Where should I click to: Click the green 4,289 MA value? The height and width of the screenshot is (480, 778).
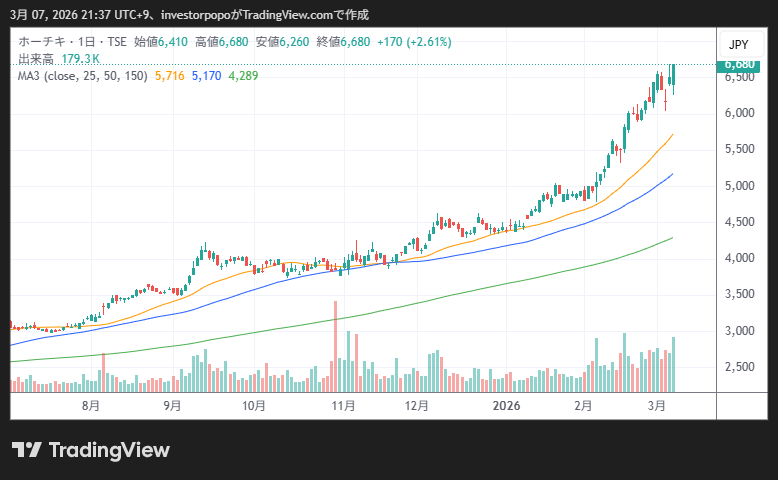pyautogui.click(x=243, y=75)
